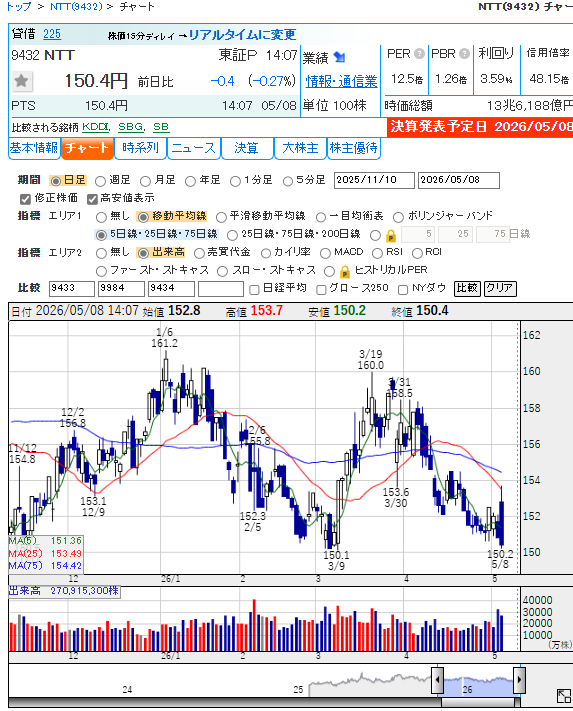Click the 225 link next to 貸借
This screenshot has width=573, height=711.
[52, 34]
